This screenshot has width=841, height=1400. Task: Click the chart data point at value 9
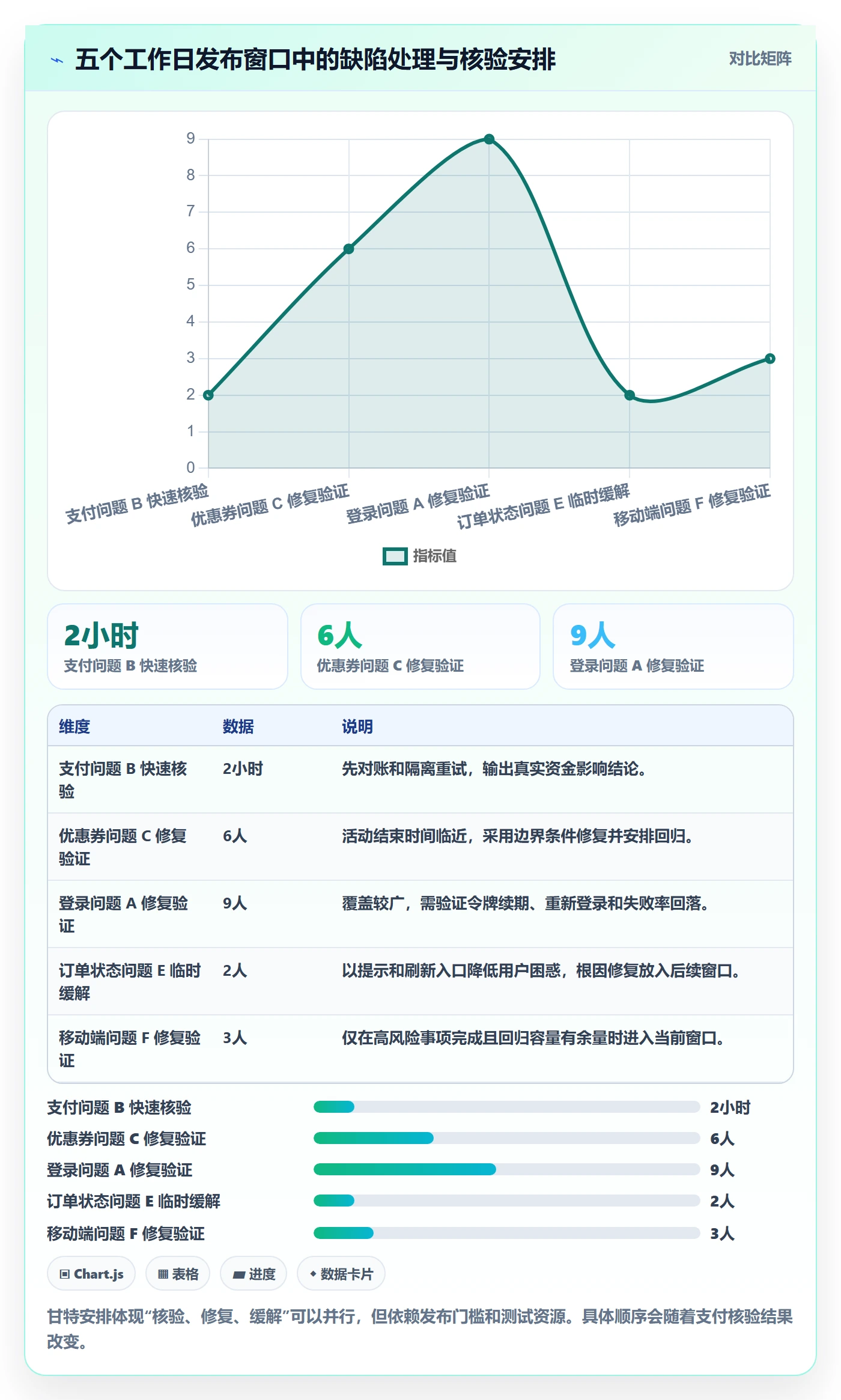489,139
